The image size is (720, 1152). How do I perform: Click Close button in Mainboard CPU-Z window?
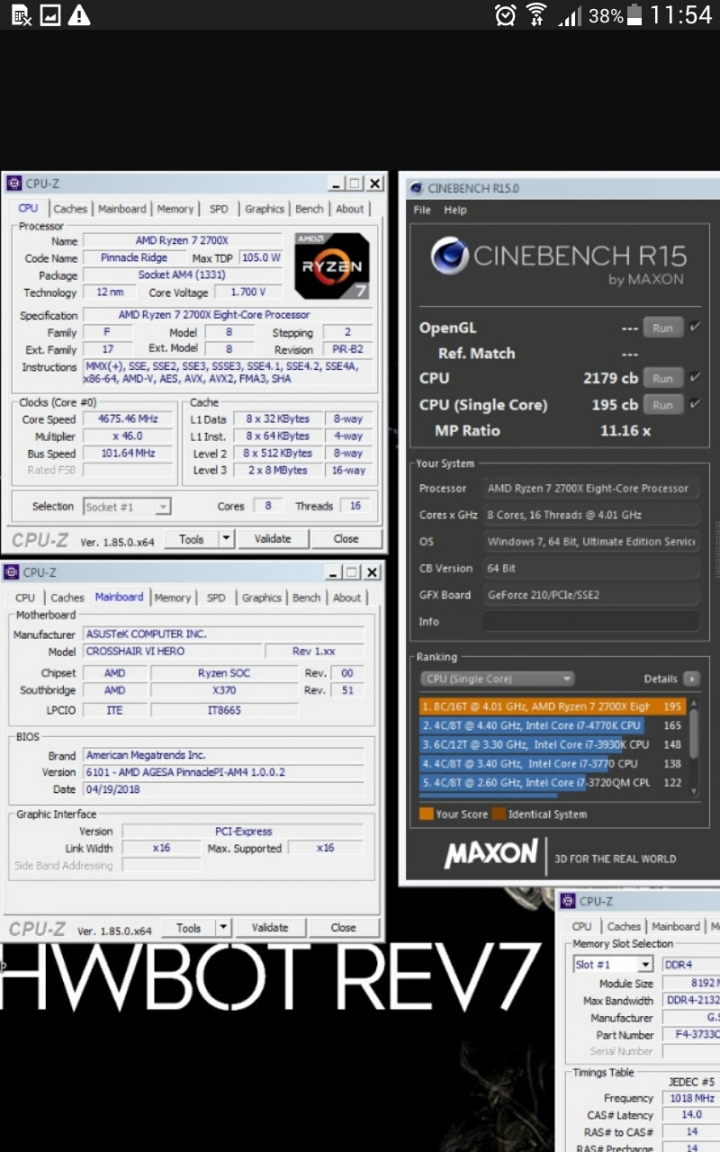(x=343, y=928)
